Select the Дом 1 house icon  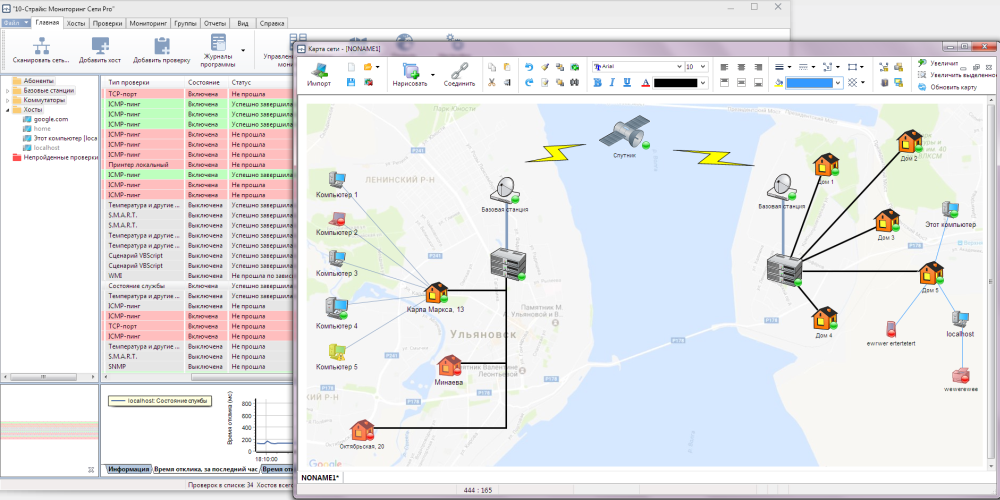(x=826, y=165)
